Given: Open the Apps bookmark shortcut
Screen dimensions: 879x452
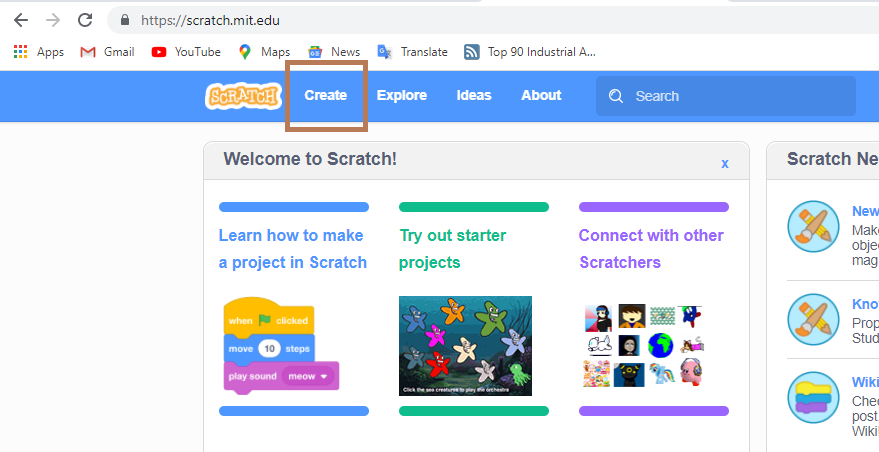Looking at the screenshot, I should click(x=39, y=52).
